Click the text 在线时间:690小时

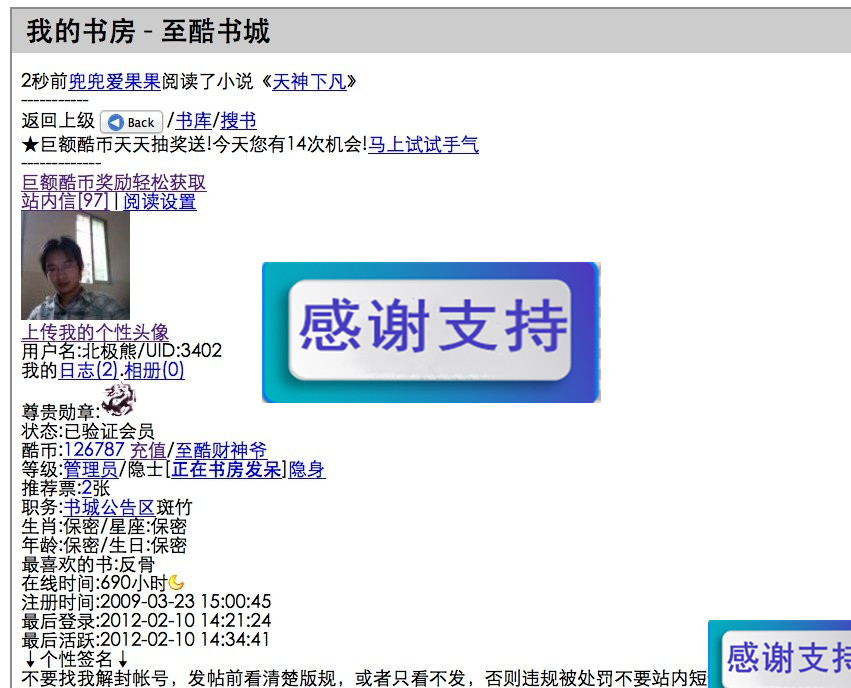click(x=94, y=583)
